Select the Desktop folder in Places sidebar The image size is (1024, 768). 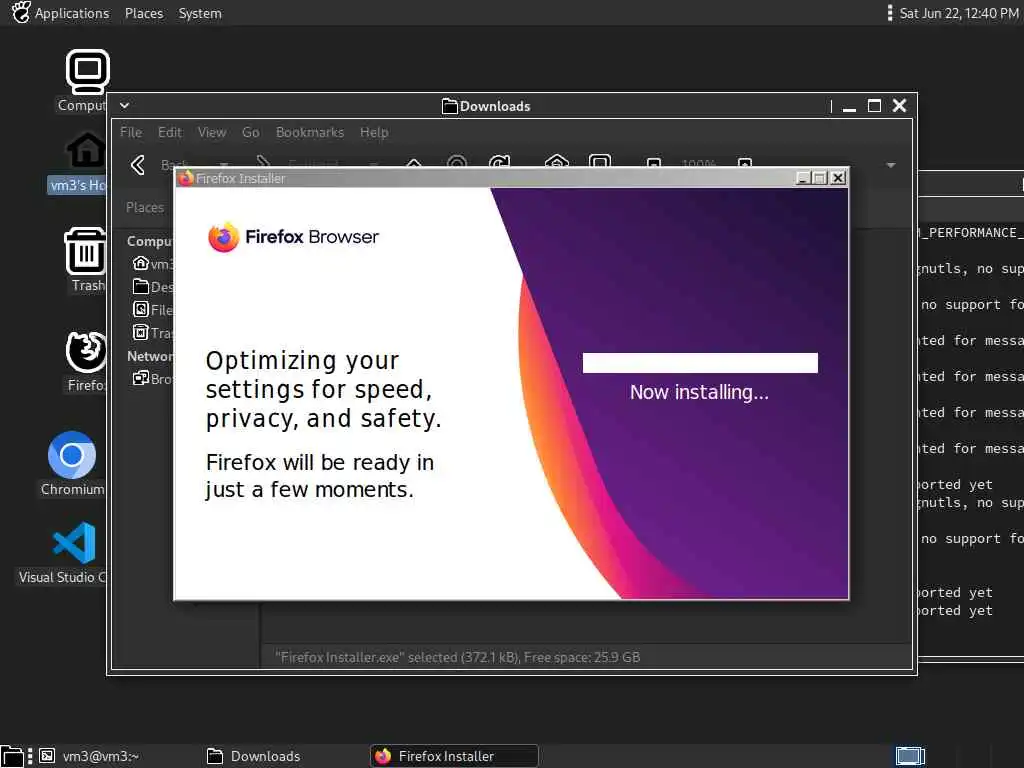[152, 287]
